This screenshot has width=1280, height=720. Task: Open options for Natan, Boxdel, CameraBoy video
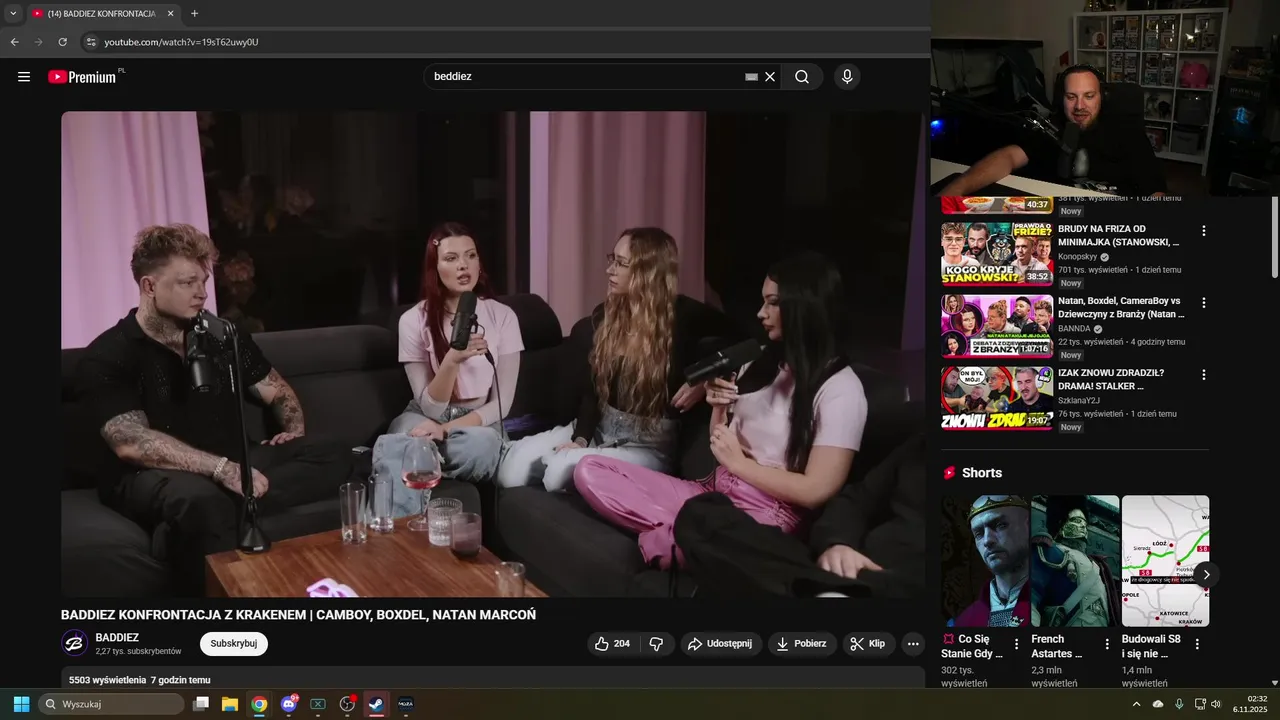(1204, 303)
